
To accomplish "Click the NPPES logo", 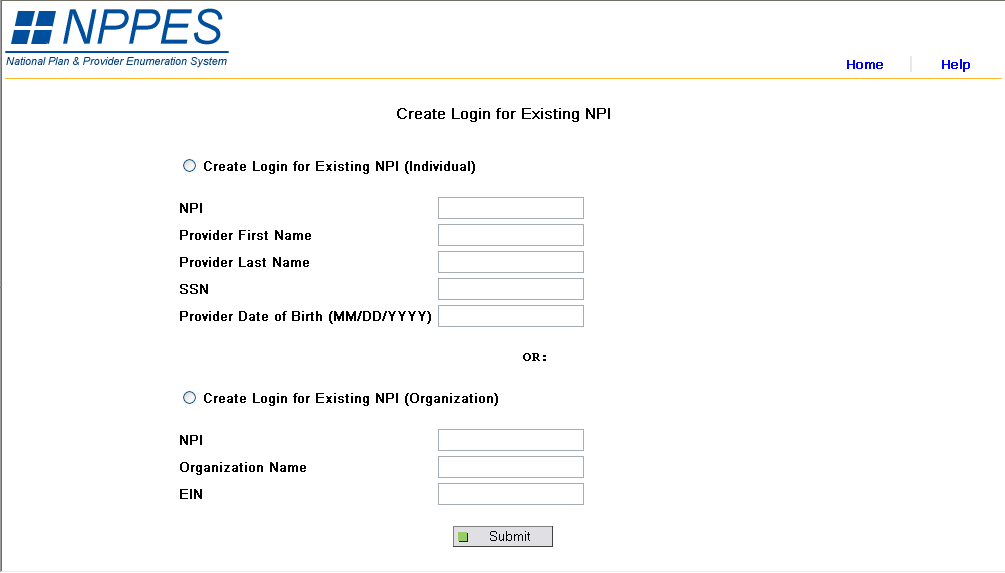I will point(117,37).
